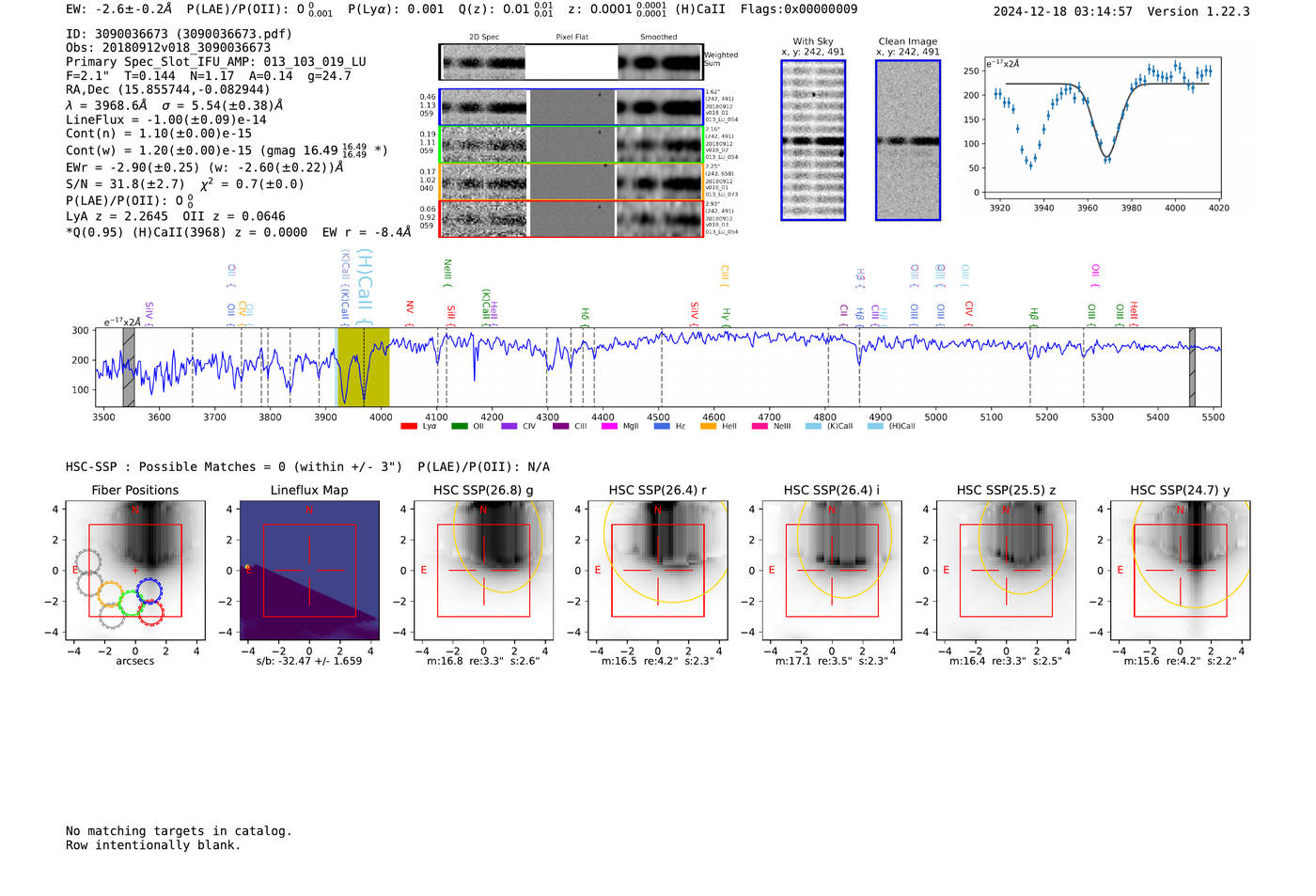Open the HSC SSP i-band cutout
The width and height of the screenshot is (1316, 896).
pos(832,571)
